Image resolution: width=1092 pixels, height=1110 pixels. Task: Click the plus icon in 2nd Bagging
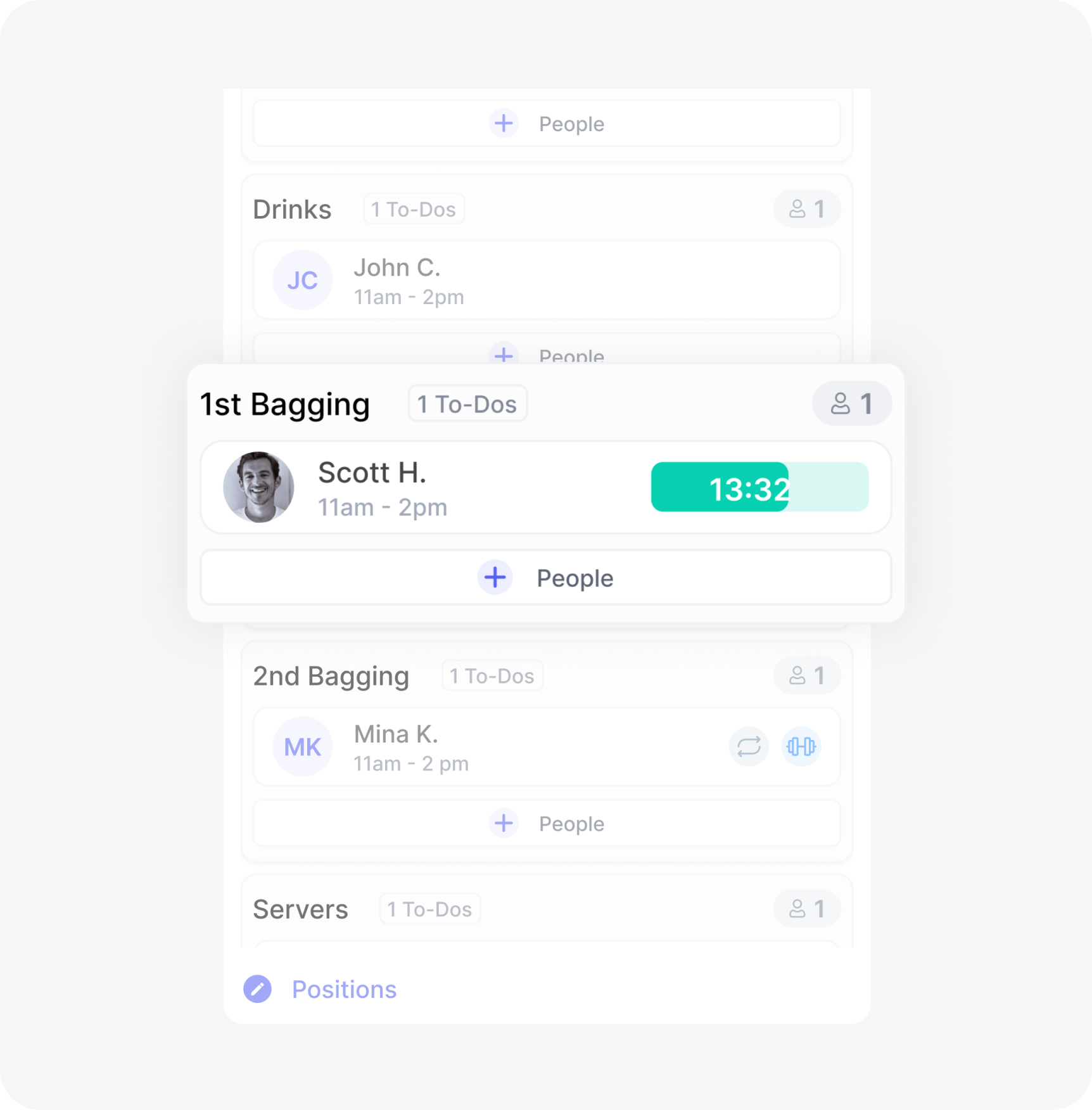(x=504, y=823)
